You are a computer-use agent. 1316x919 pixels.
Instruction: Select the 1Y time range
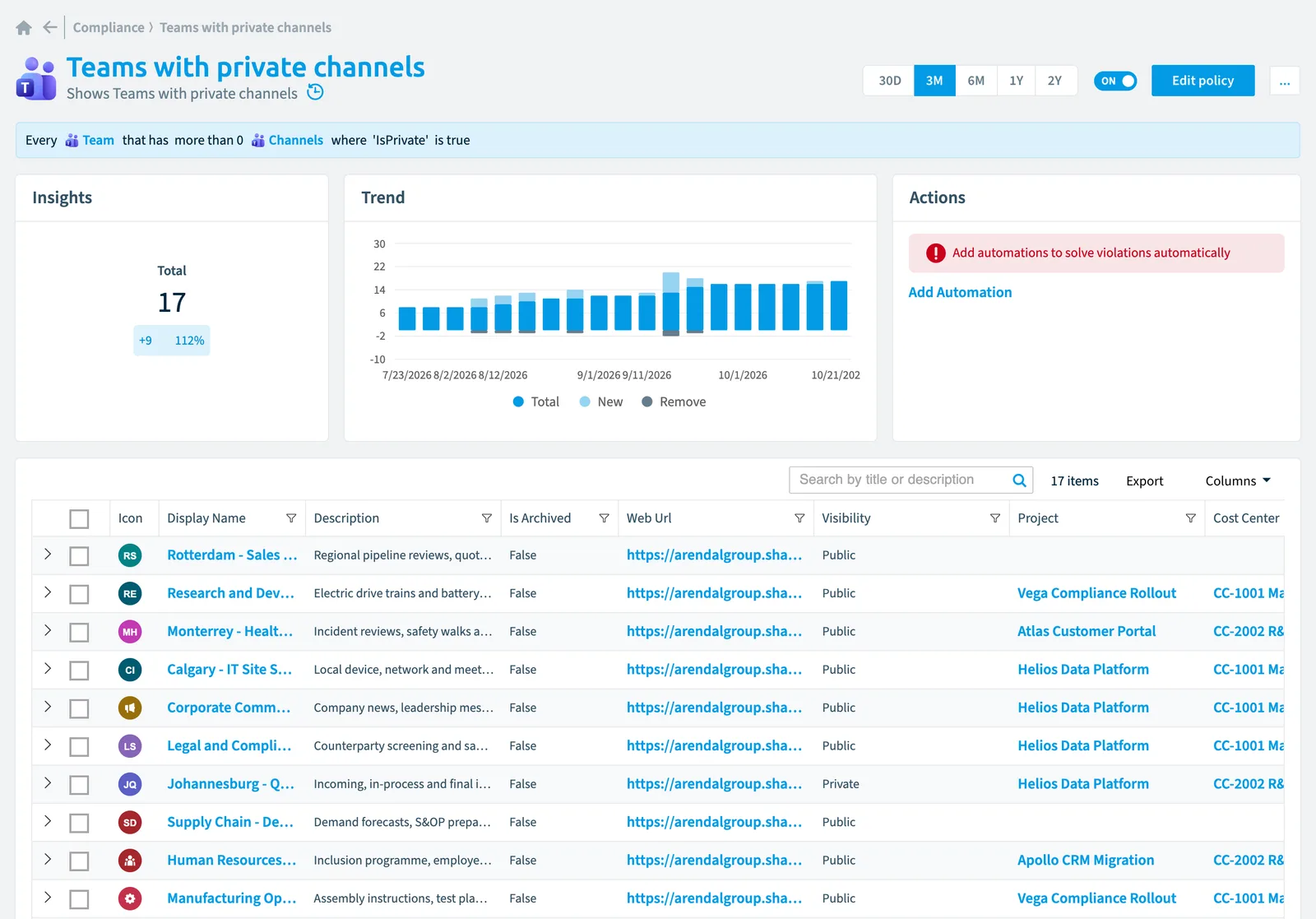pos(1017,81)
